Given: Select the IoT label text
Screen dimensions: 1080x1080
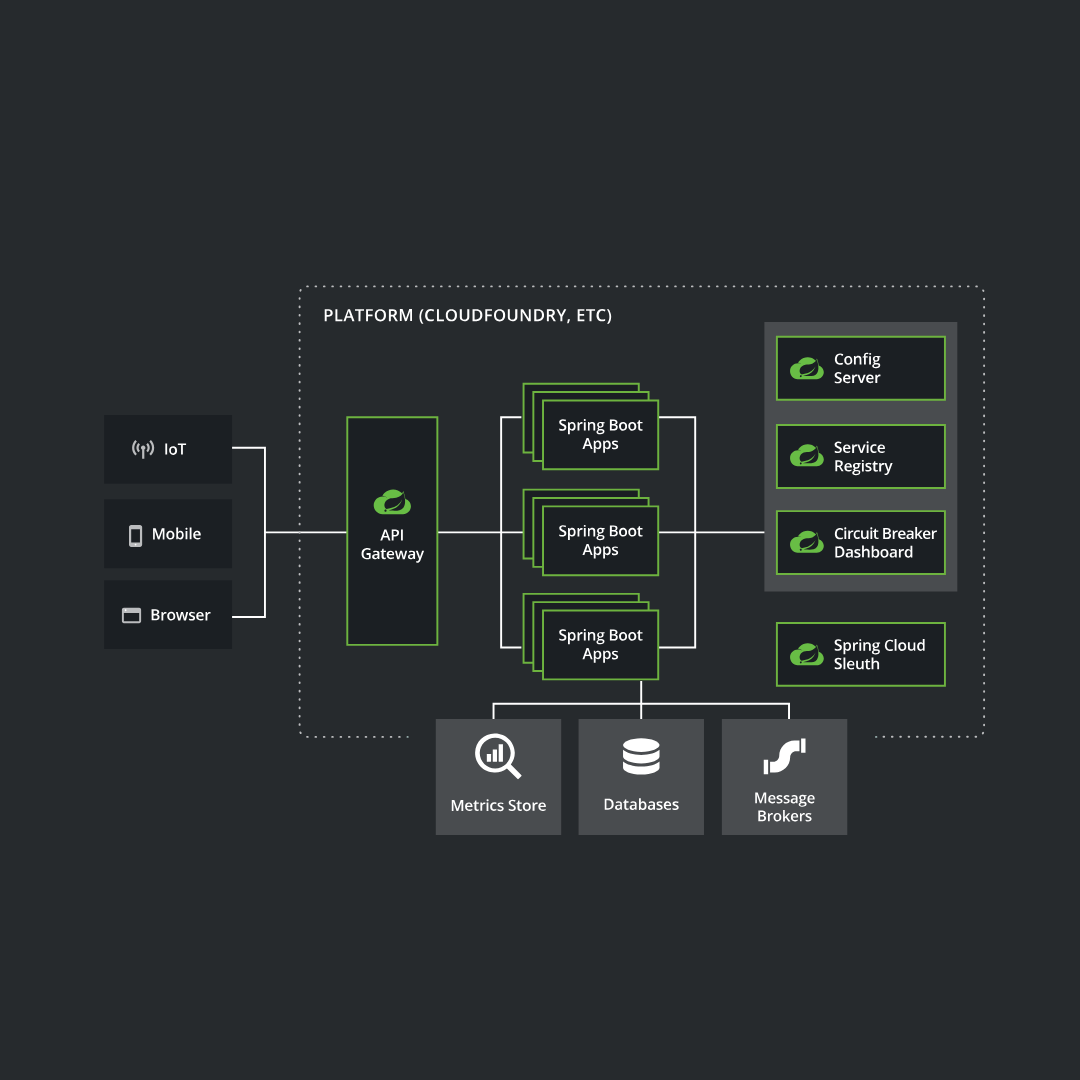Looking at the screenshot, I should [175, 450].
